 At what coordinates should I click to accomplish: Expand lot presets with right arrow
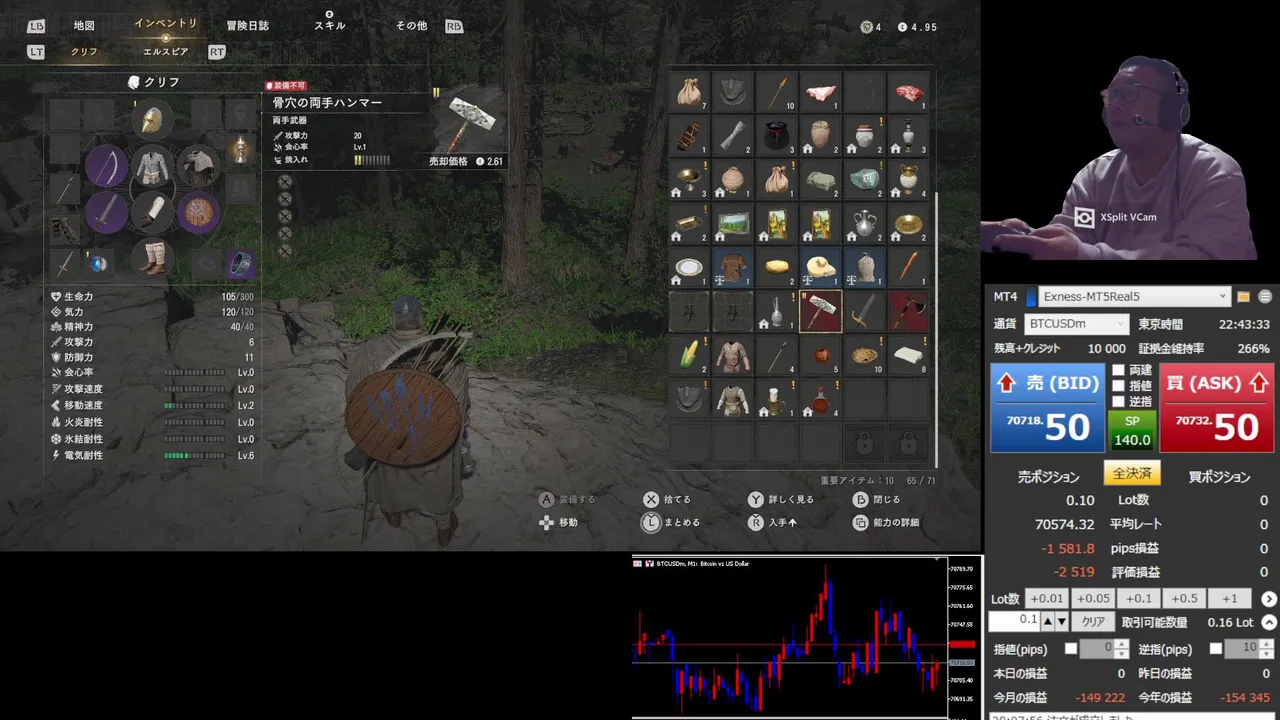[1269, 599]
